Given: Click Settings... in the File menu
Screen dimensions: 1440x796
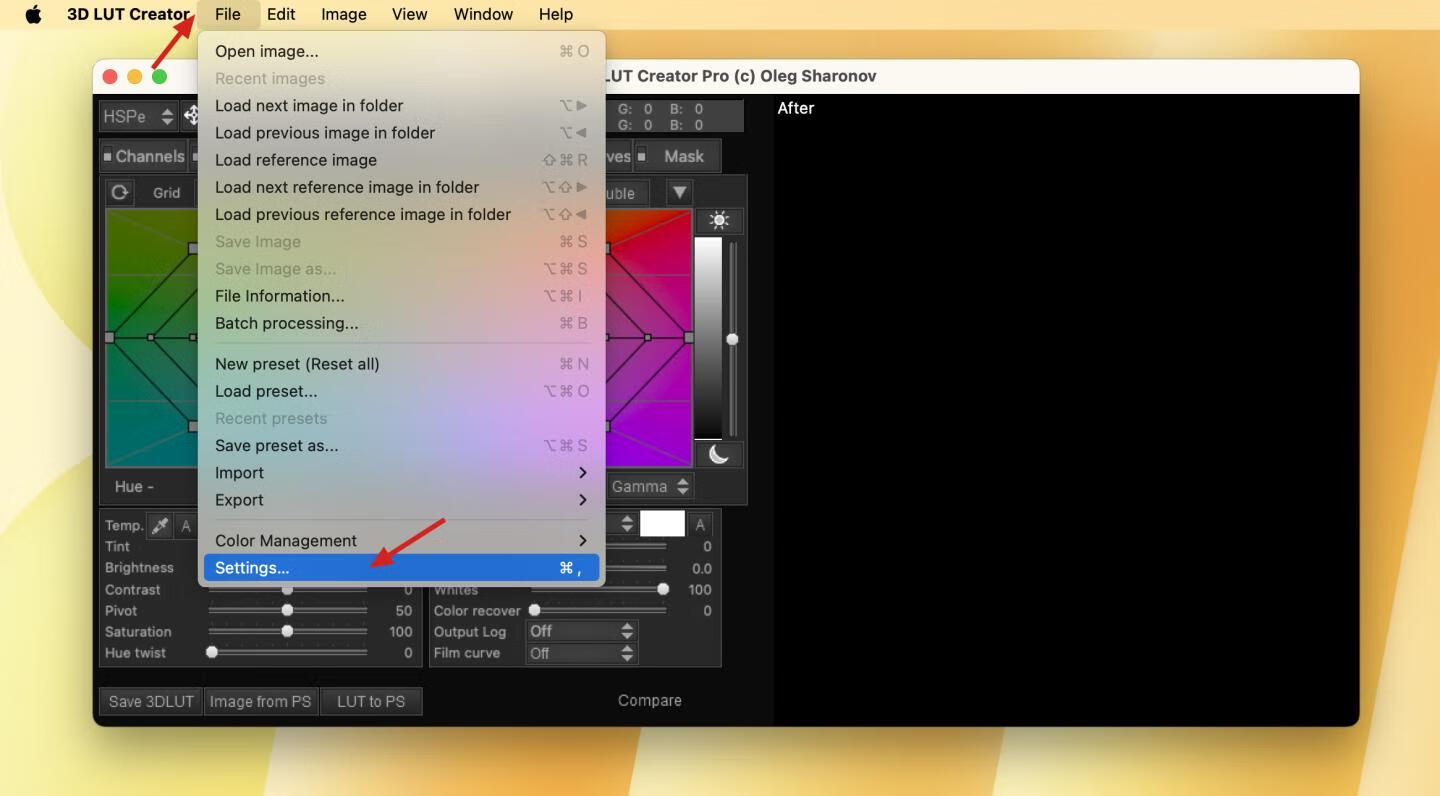Looking at the screenshot, I should (x=401, y=568).
